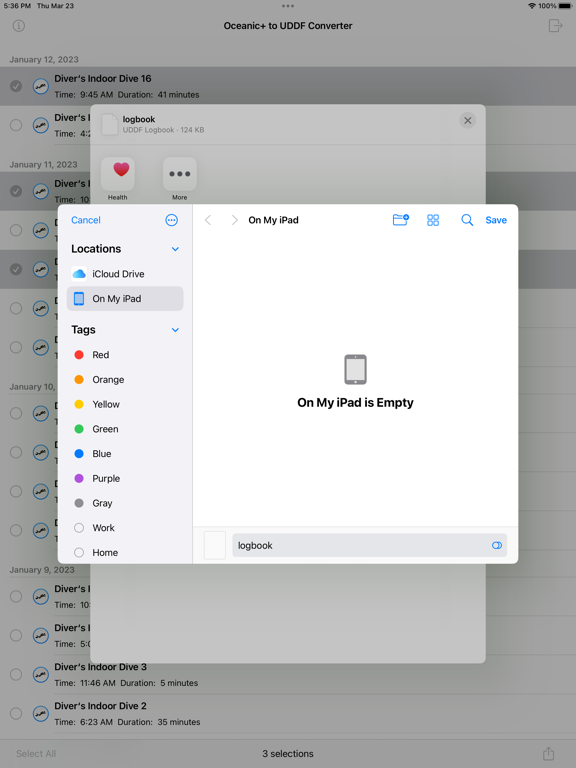
Task: Choose the Purple tag
Action: [x=125, y=479]
